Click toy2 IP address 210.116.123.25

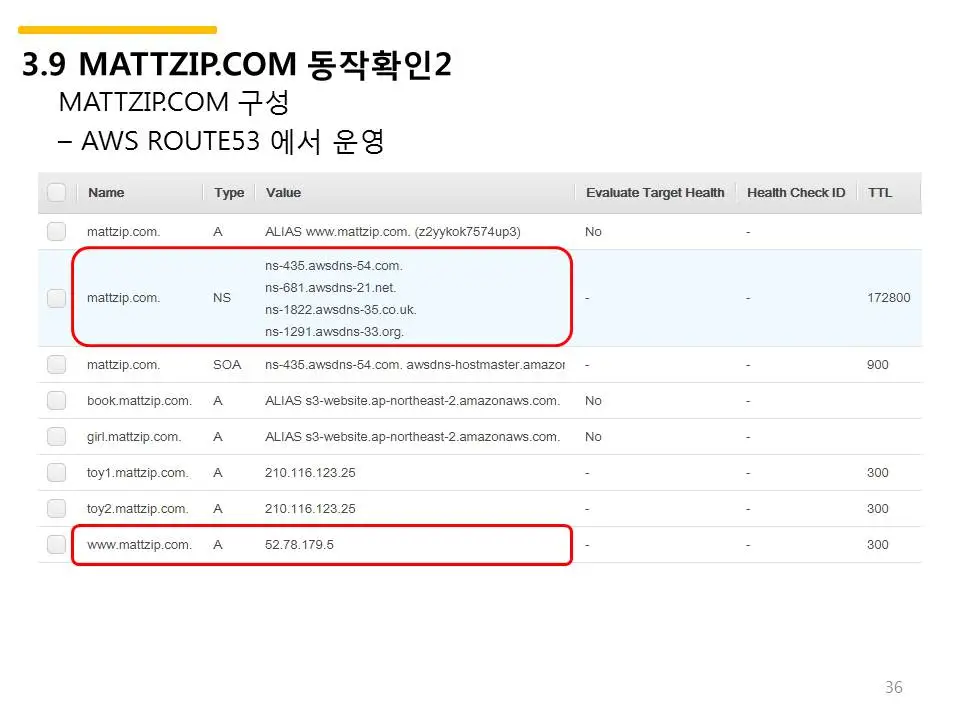coord(310,509)
